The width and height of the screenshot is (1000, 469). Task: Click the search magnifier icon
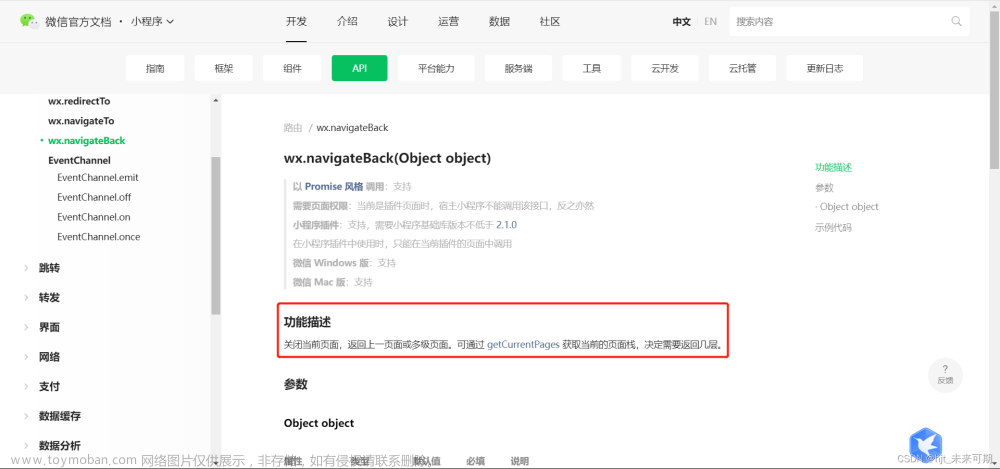[956, 21]
